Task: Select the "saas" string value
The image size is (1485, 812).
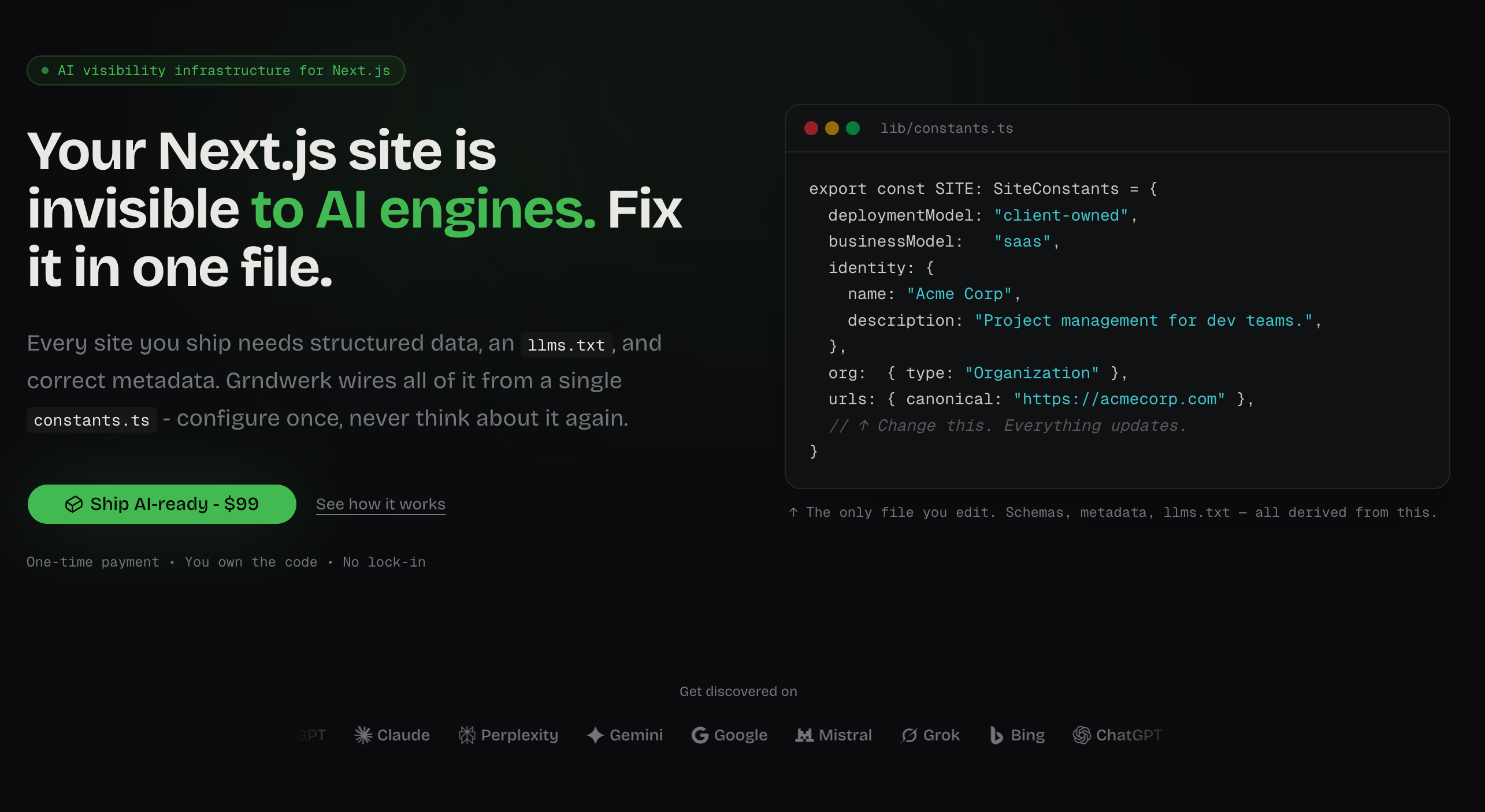Action: click(1022, 241)
